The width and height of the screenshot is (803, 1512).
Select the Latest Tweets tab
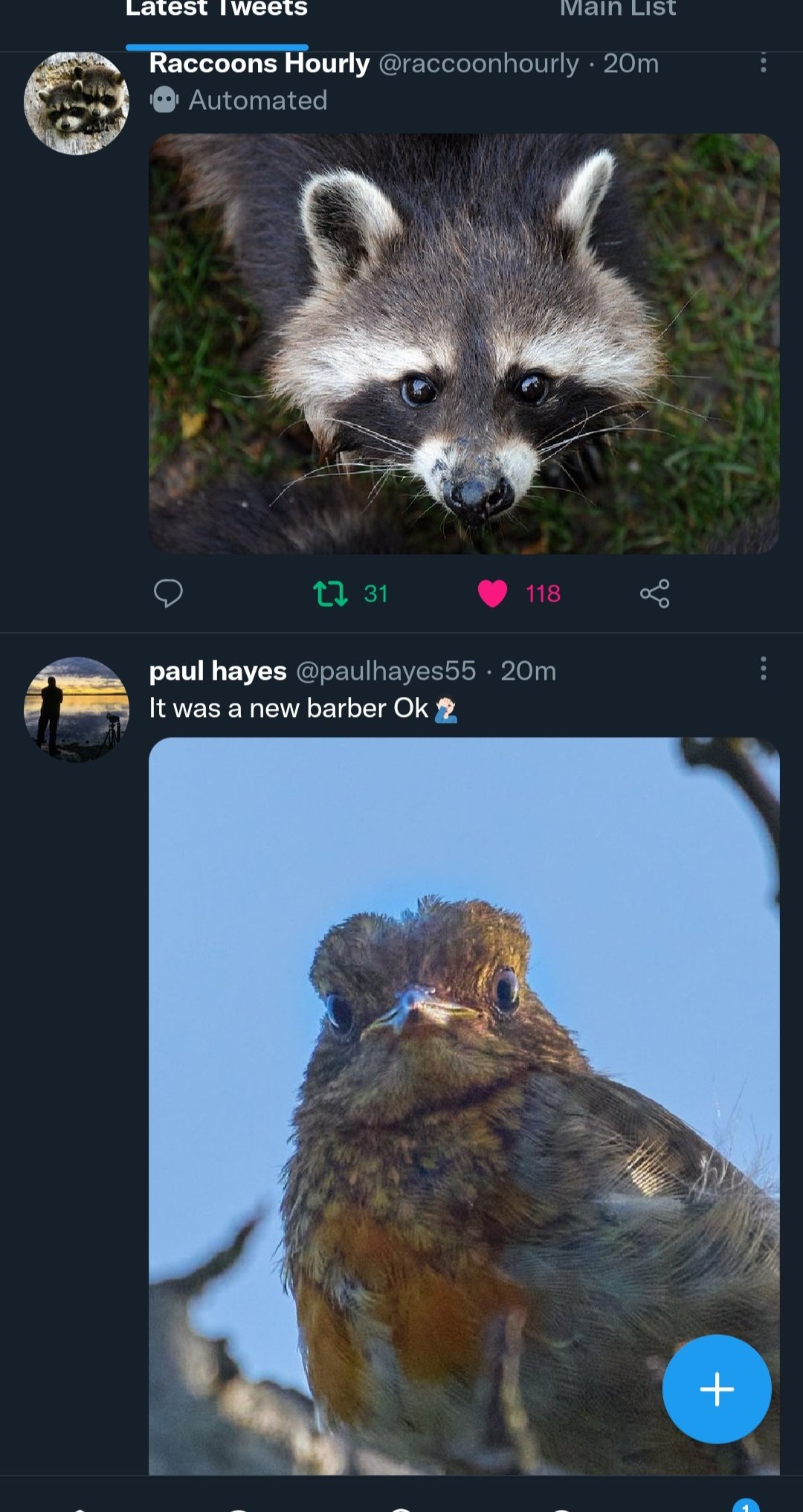tap(216, 9)
